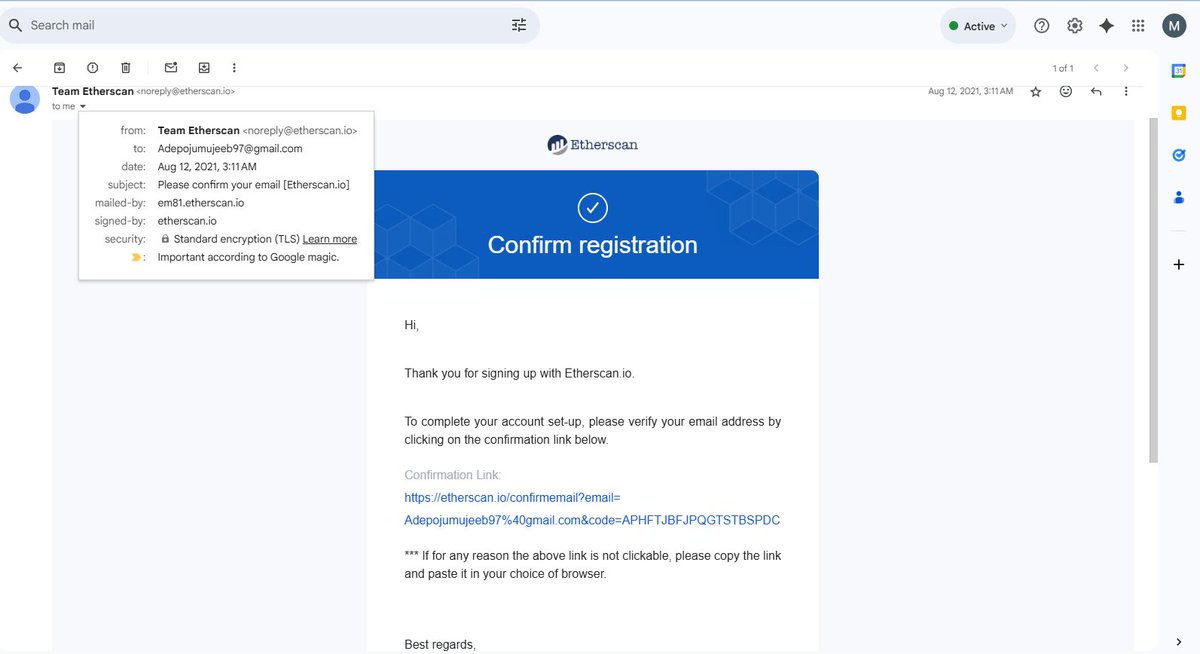The image size is (1200, 654).
Task: Go back to inbox arrow
Action: (17, 68)
